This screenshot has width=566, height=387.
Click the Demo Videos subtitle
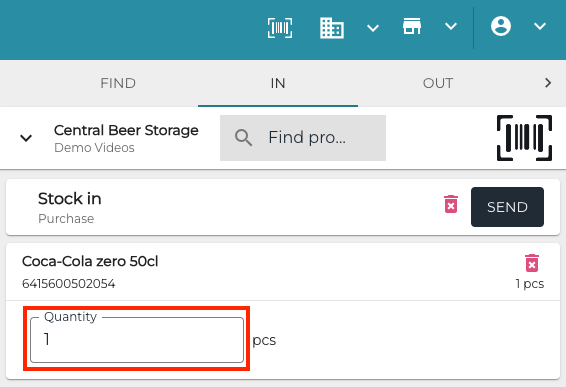[x=94, y=148]
